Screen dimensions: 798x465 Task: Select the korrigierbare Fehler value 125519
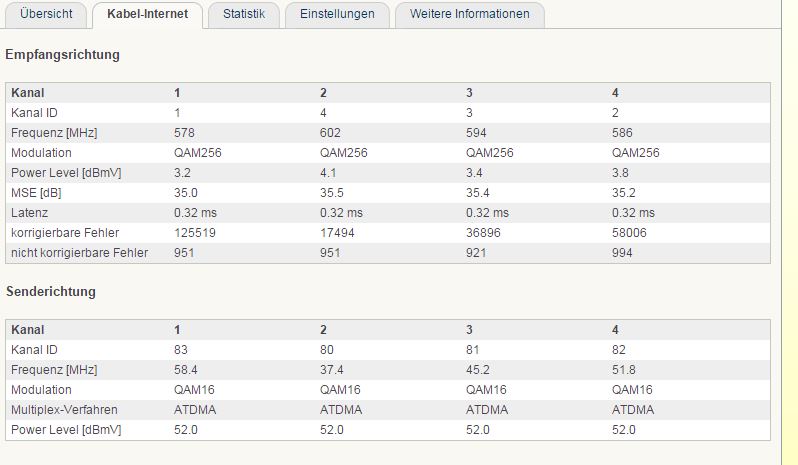196,233
